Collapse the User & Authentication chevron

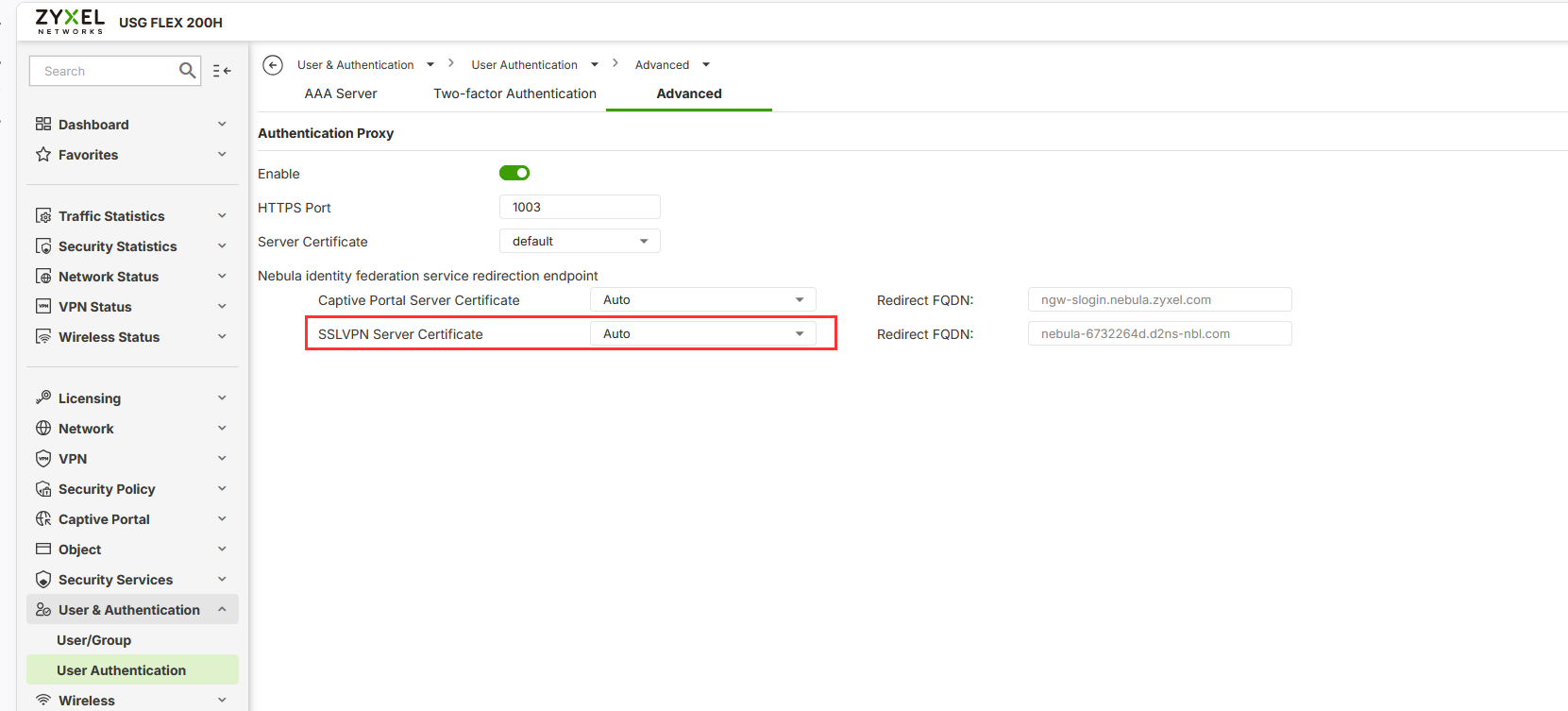pos(222,609)
